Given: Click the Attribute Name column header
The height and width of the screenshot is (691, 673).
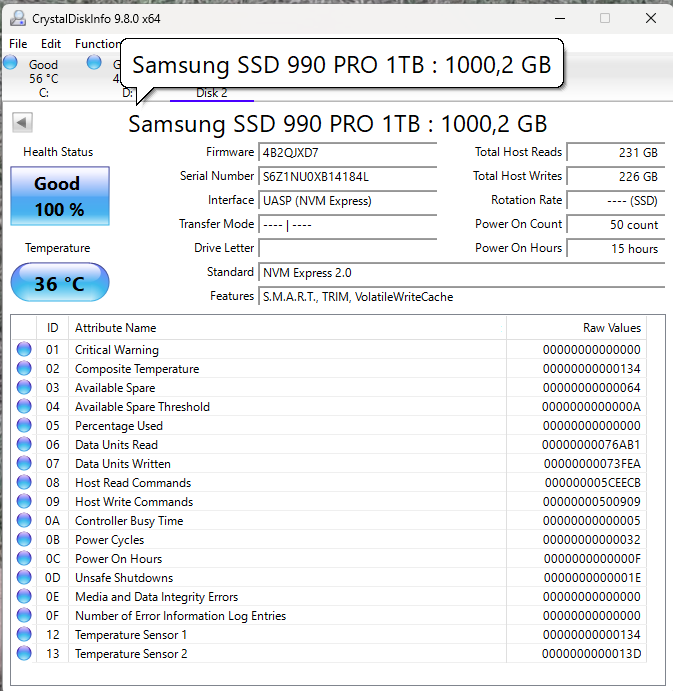Looking at the screenshot, I should [287, 328].
